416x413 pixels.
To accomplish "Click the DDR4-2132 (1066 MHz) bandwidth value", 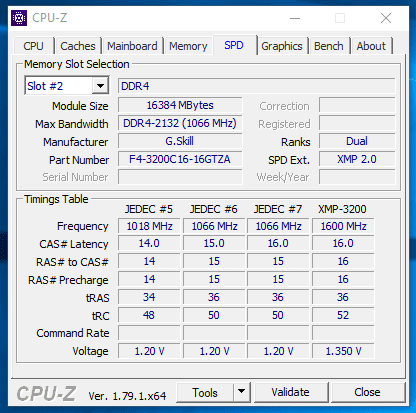I will (x=180, y=123).
